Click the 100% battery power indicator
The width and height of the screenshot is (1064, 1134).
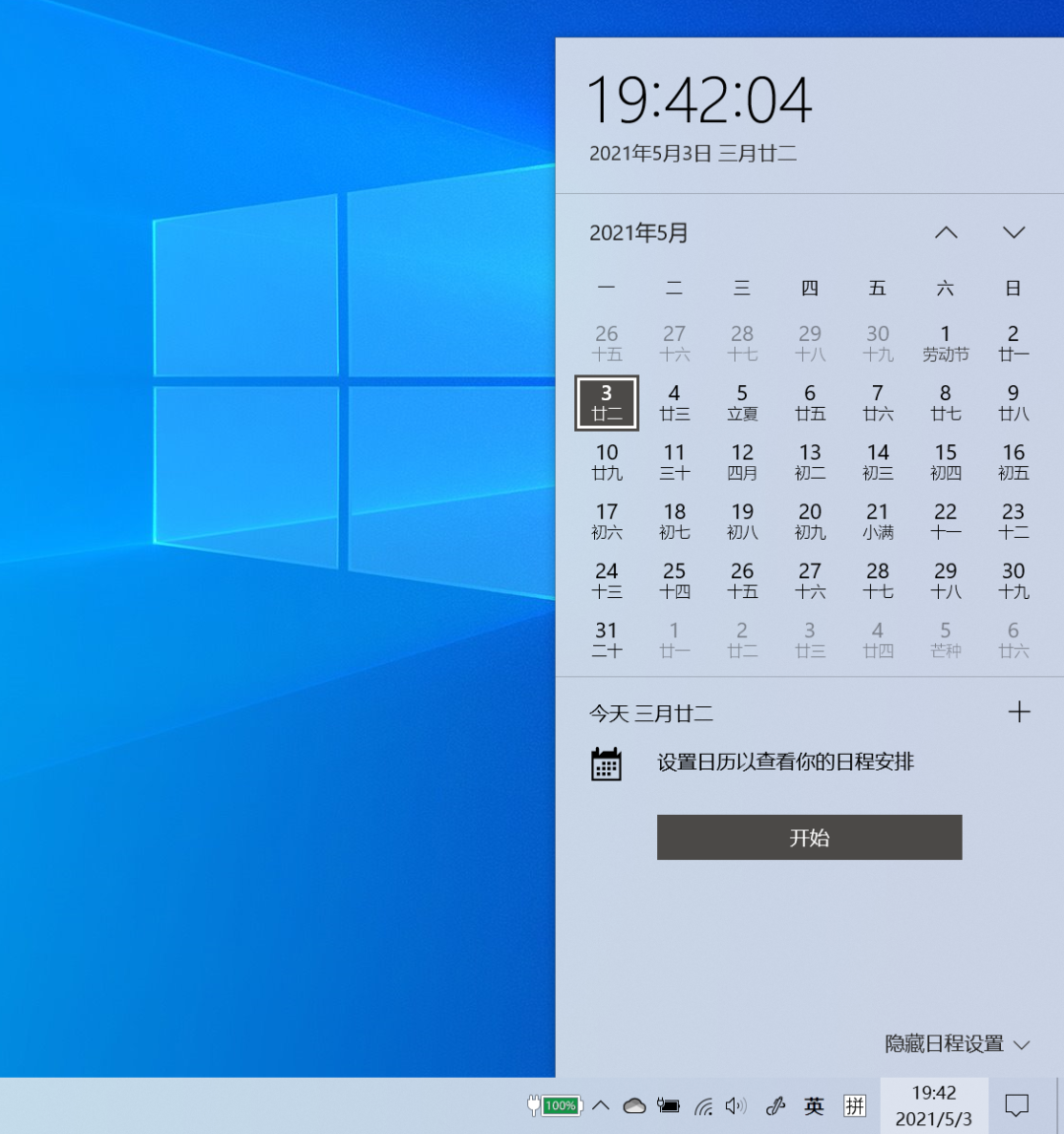tap(557, 1105)
